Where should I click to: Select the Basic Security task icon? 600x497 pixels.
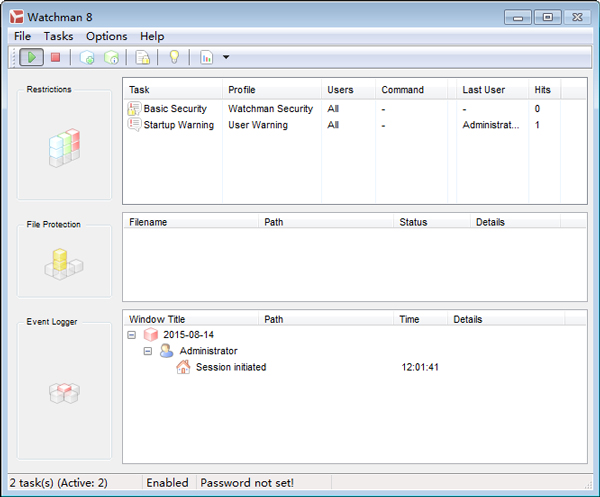134,109
